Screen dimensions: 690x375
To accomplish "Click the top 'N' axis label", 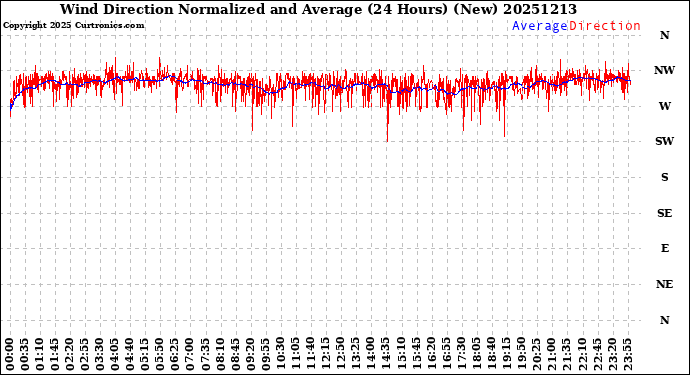I will (664, 35).
